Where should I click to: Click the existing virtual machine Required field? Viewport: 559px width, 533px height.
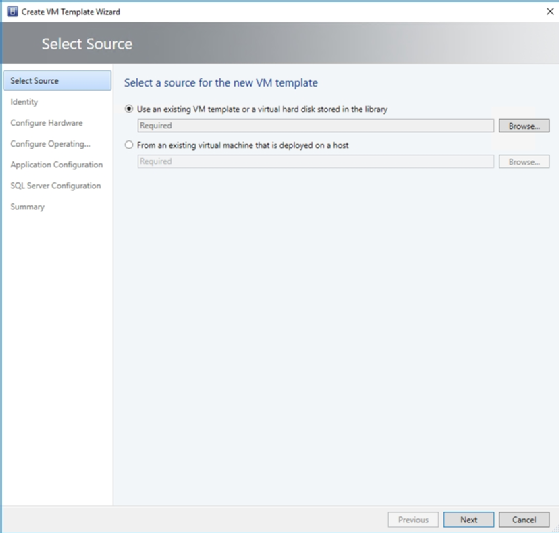[316, 162]
